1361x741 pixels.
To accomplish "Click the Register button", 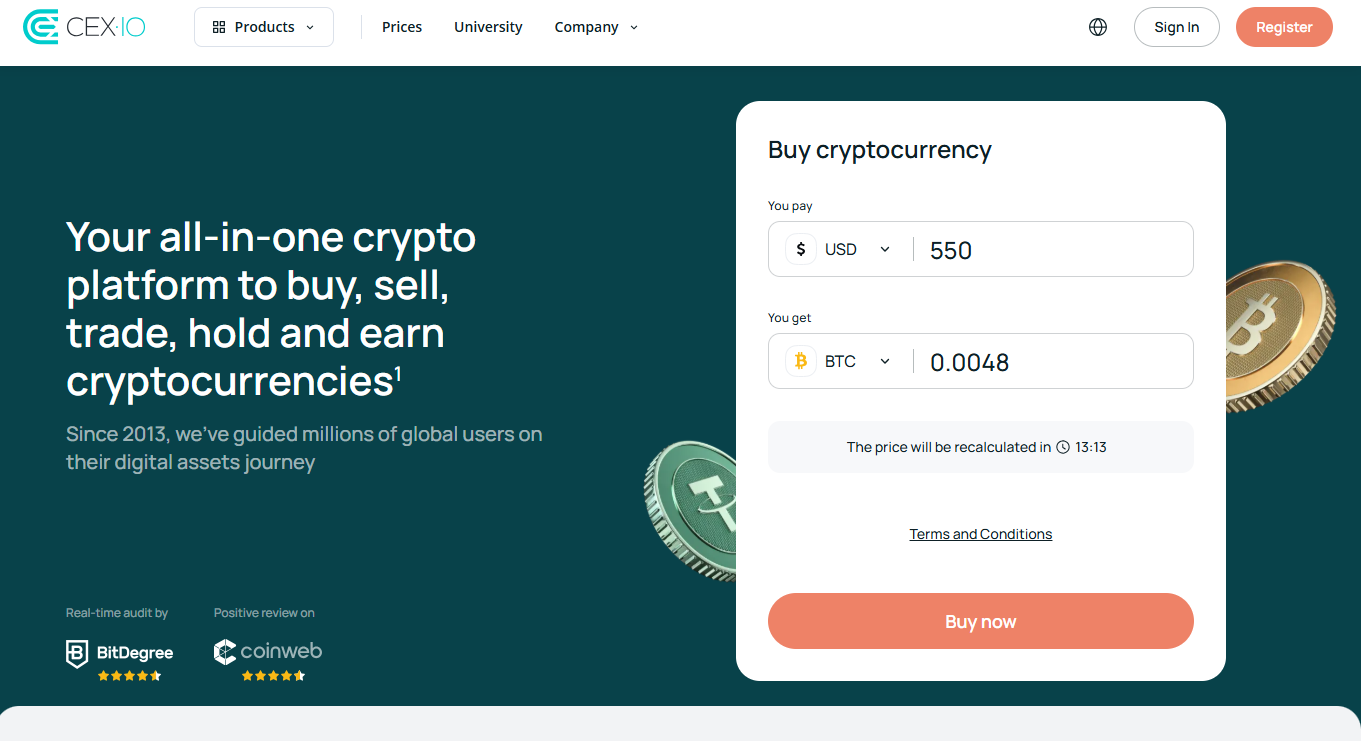I will coord(1284,27).
